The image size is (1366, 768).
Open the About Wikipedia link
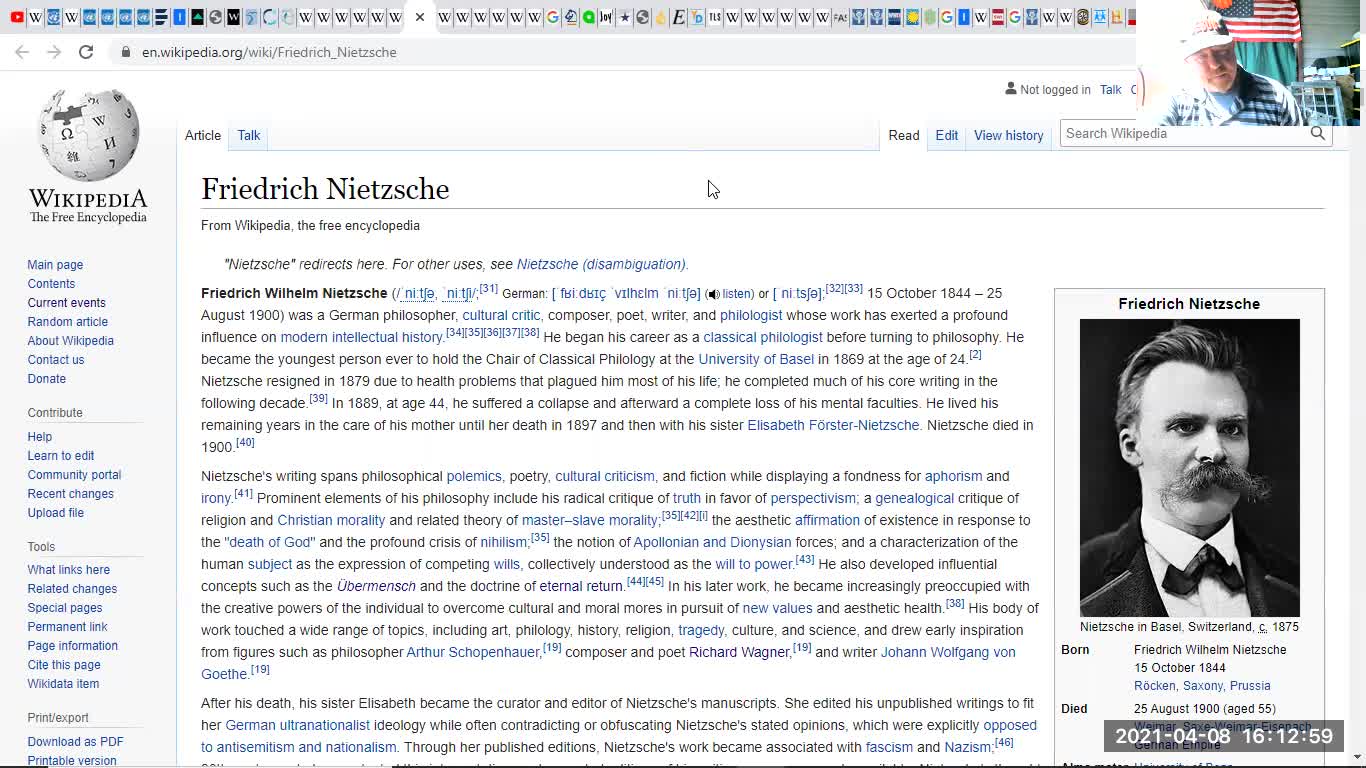pyautogui.click(x=70, y=341)
